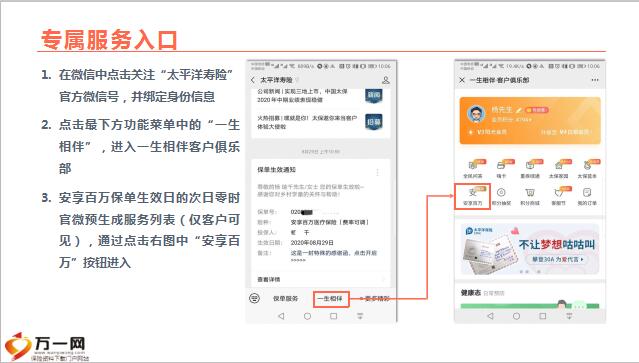Open three-dot menu in 一生相伴 page header
The width and height of the screenshot is (639, 363).
[x=595, y=80]
